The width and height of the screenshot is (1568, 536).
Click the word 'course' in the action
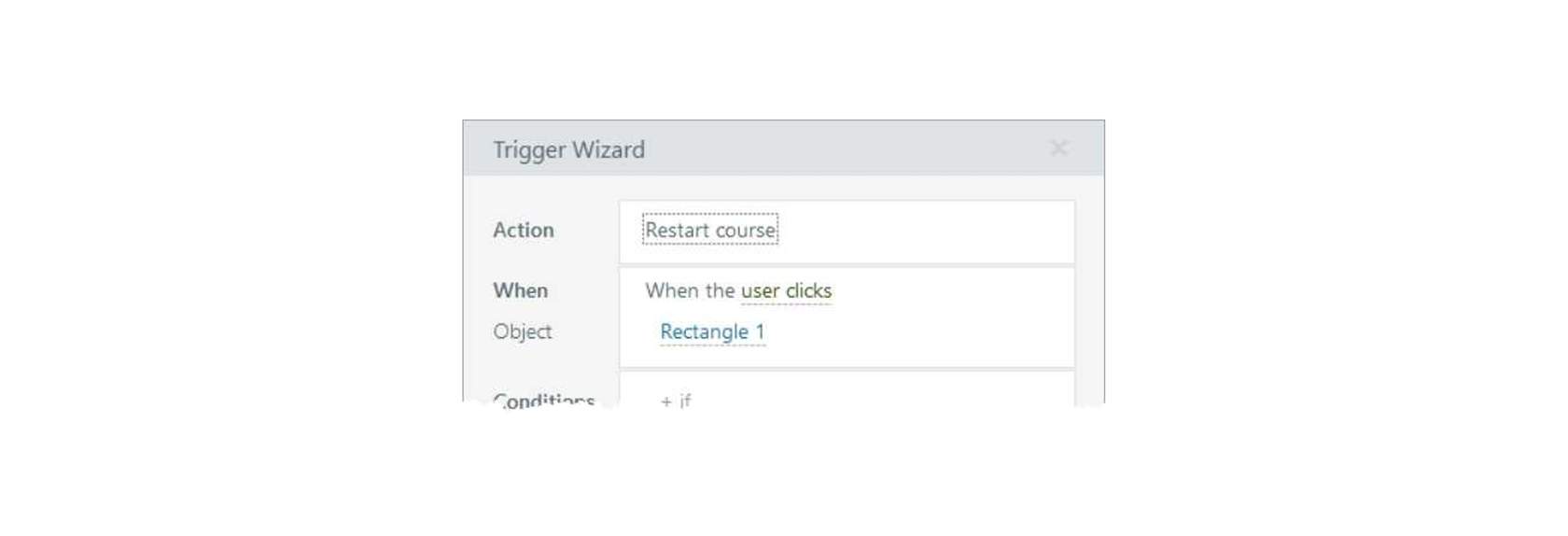(745, 231)
